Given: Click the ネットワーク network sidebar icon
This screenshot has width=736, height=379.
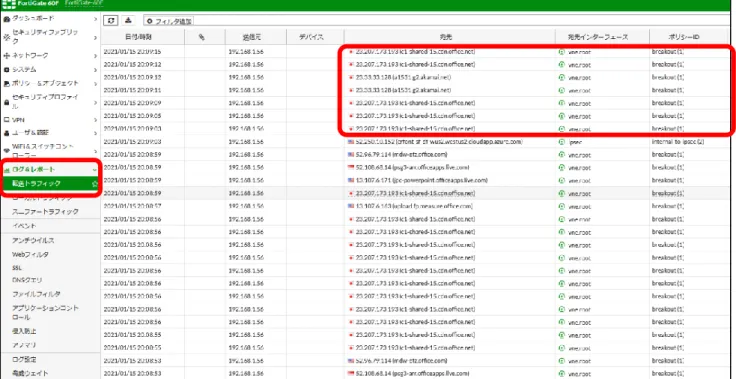Looking at the screenshot, I should tap(7, 55).
